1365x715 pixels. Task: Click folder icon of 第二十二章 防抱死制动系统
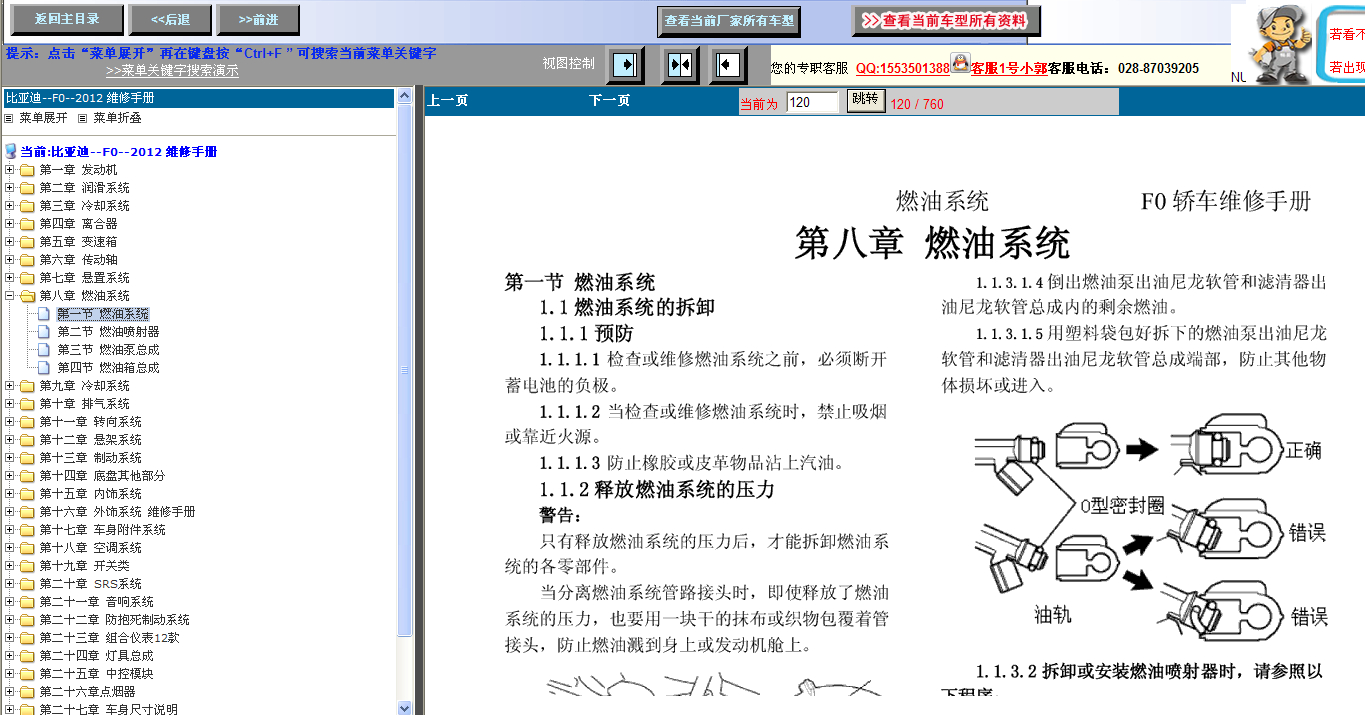(x=27, y=620)
